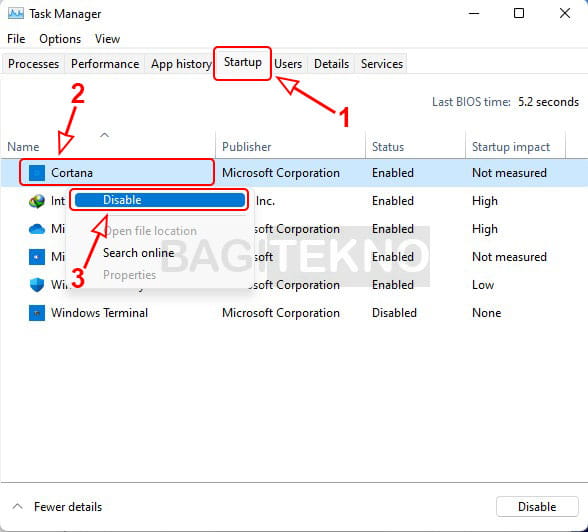Click the OneDrive cloud icon
Viewport: 588px width, 532px height.
click(37, 229)
